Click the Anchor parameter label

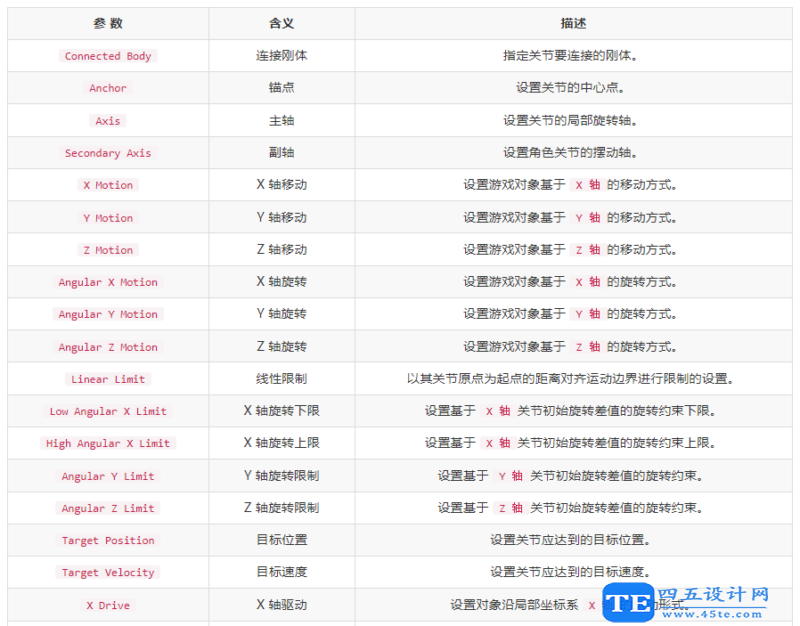pyautogui.click(x=108, y=88)
